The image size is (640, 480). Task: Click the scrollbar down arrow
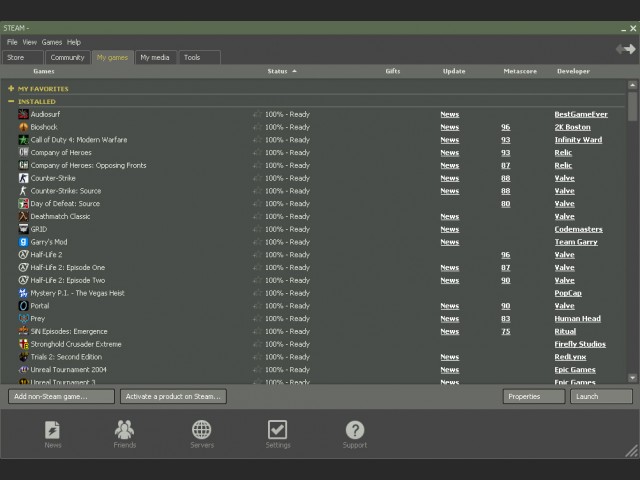pos(632,378)
